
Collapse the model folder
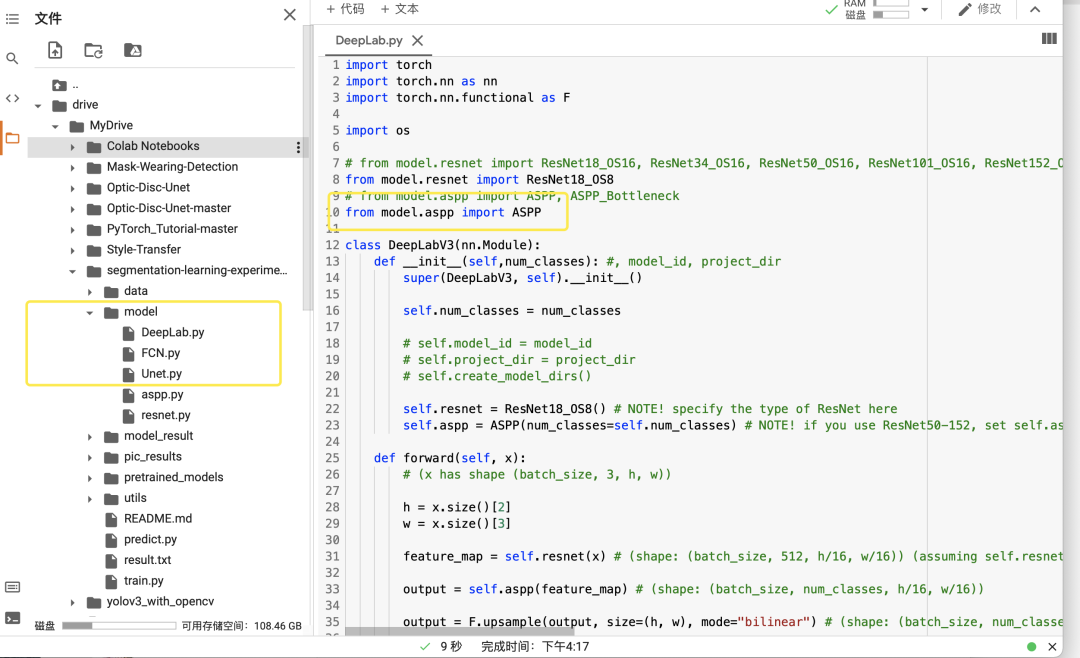(x=90, y=312)
